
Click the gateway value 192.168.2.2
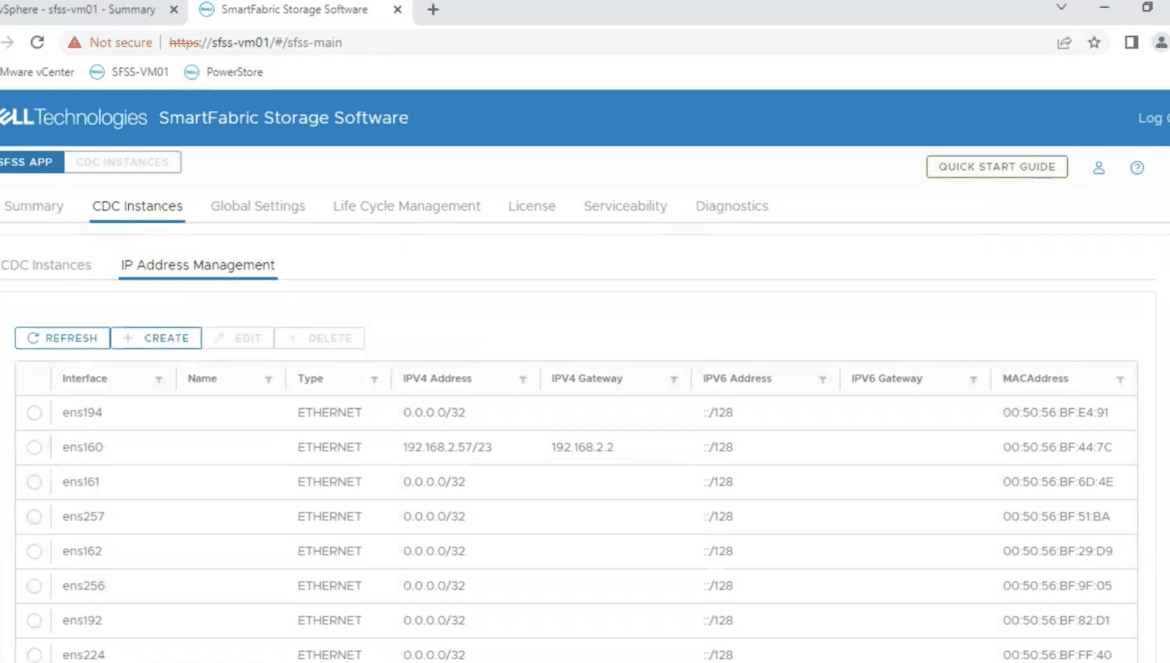pyautogui.click(x=583, y=447)
